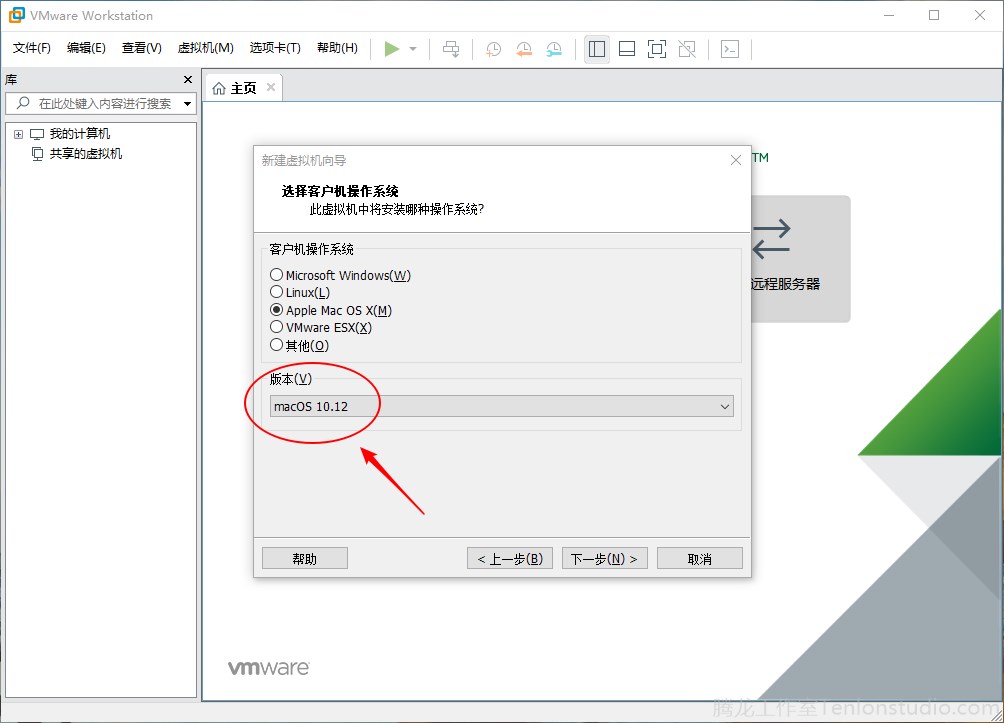Open the 文件(F) menu
This screenshot has height=723, width=1004.
pyautogui.click(x=31, y=48)
